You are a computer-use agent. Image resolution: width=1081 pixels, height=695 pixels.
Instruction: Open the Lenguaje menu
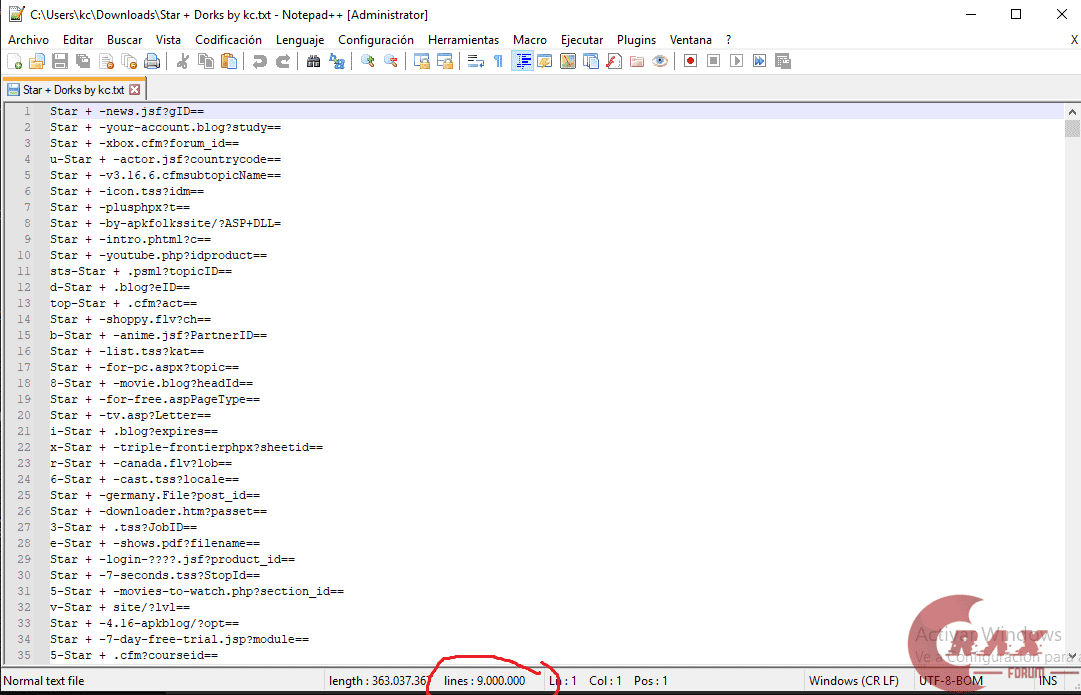click(x=300, y=40)
